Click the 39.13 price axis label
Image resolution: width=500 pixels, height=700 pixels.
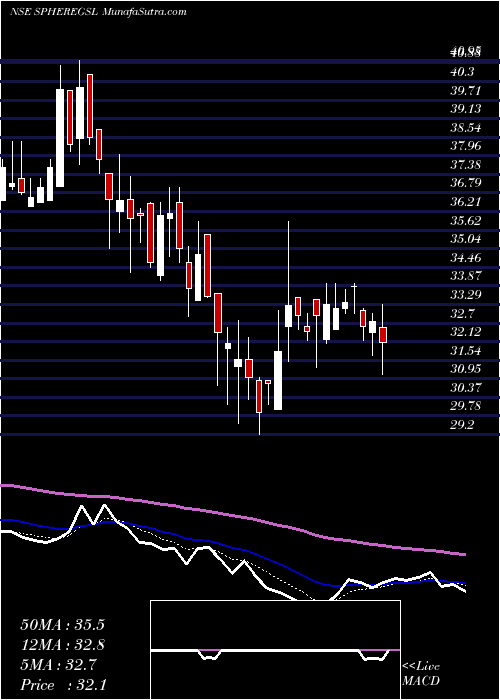[465, 110]
